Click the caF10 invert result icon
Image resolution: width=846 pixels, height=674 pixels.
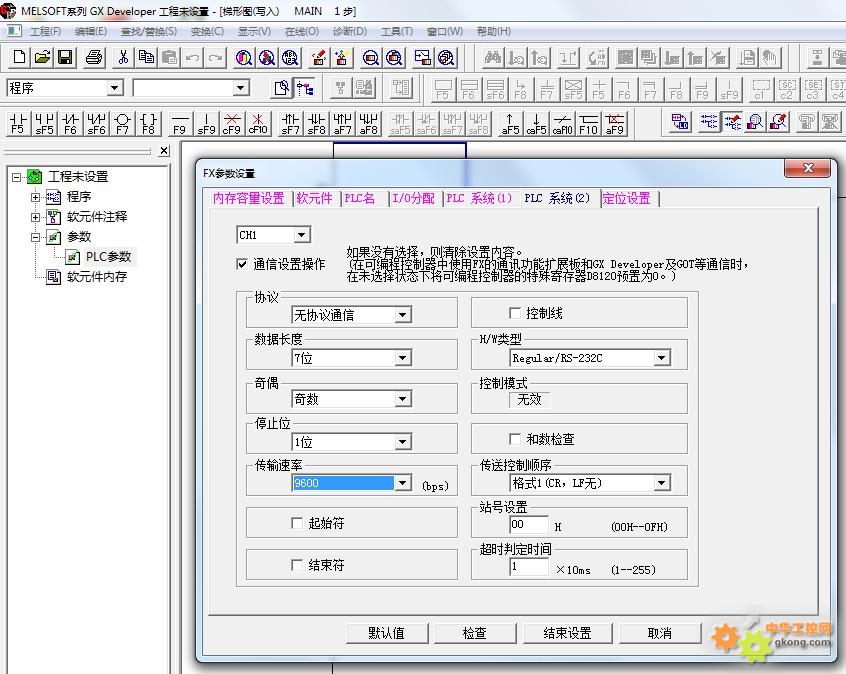click(x=562, y=124)
